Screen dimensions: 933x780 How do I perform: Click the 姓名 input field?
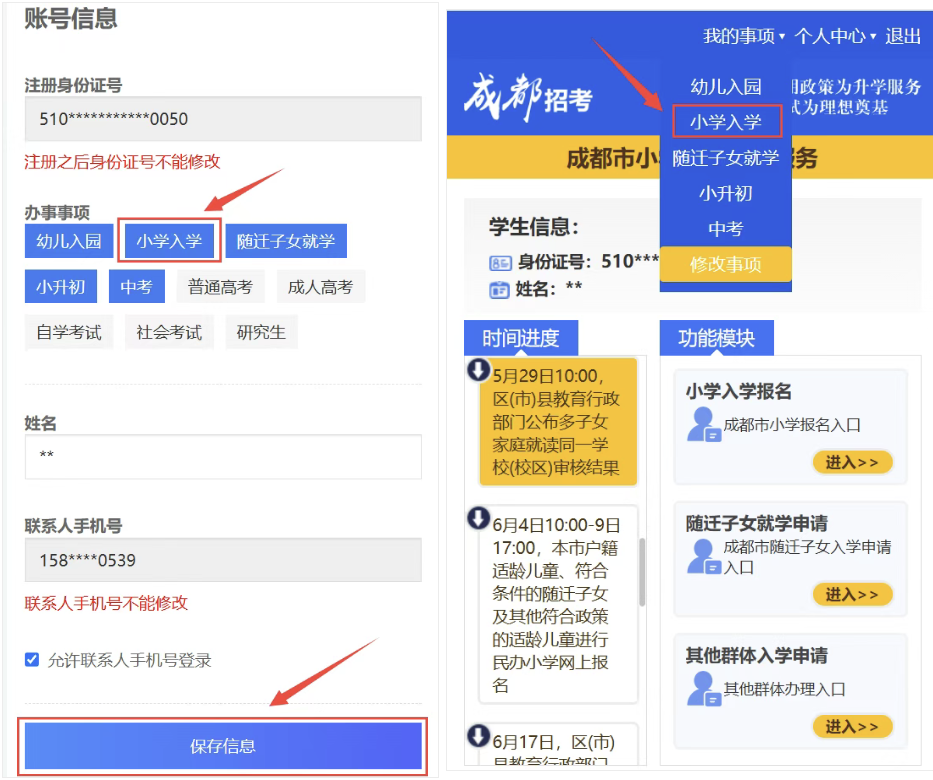coord(223,456)
